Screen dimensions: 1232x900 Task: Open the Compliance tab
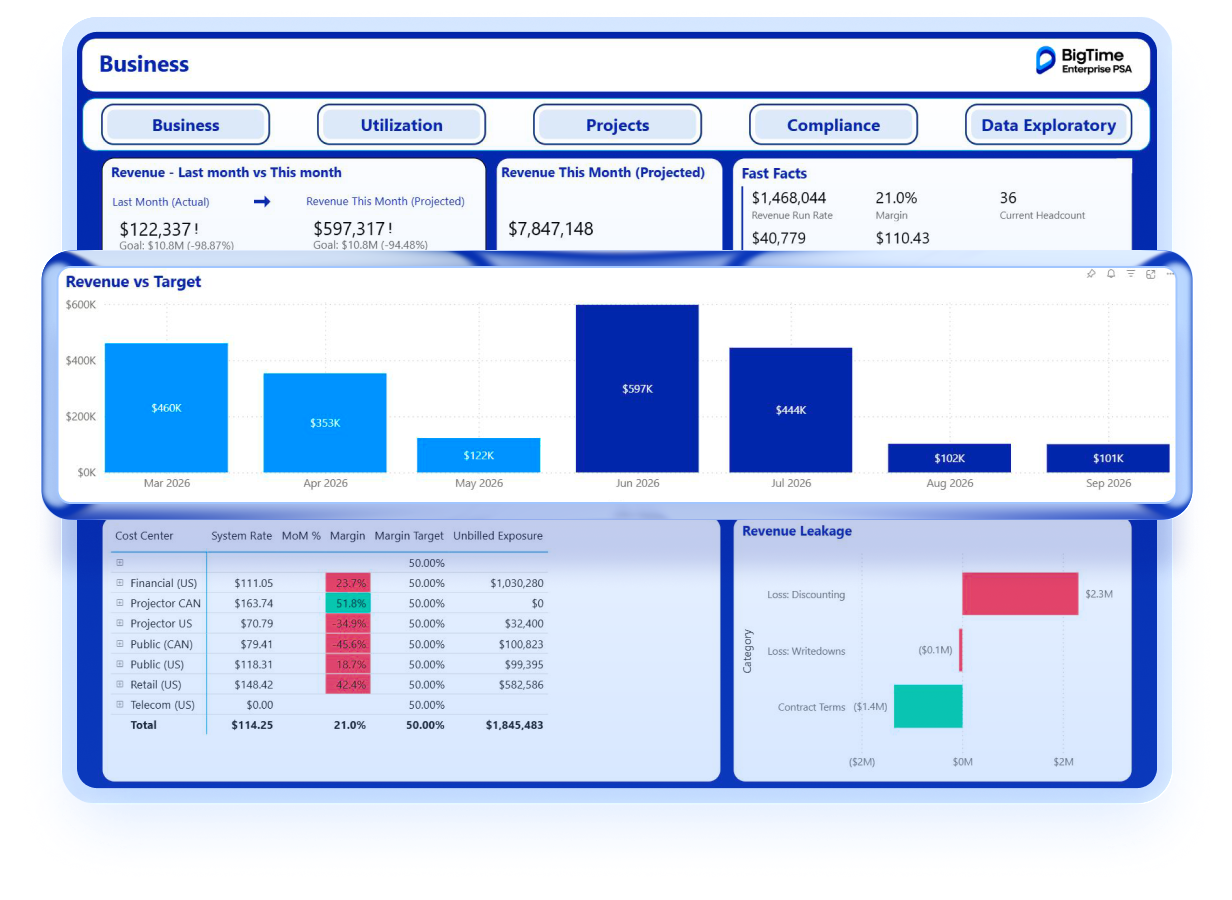pos(833,125)
